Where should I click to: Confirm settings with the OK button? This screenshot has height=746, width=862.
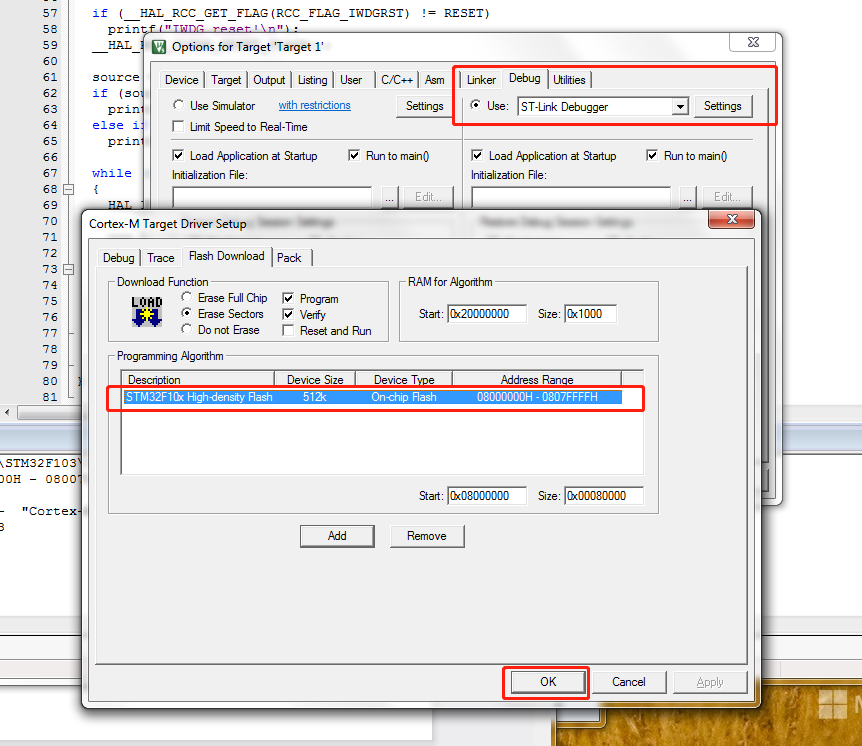coord(546,682)
